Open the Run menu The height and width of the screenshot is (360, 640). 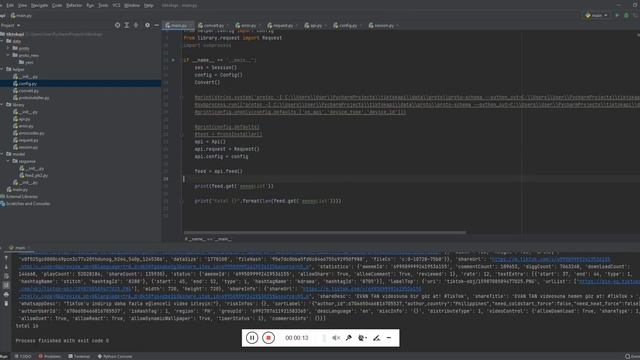pyautogui.click(x=90, y=5)
